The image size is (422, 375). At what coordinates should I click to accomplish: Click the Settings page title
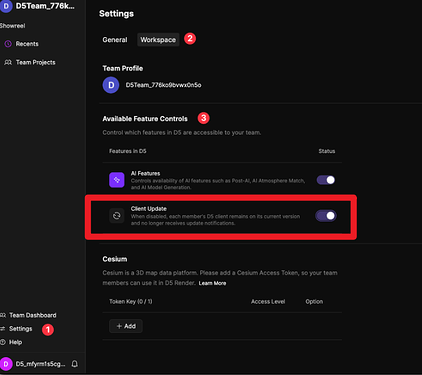tap(116, 14)
